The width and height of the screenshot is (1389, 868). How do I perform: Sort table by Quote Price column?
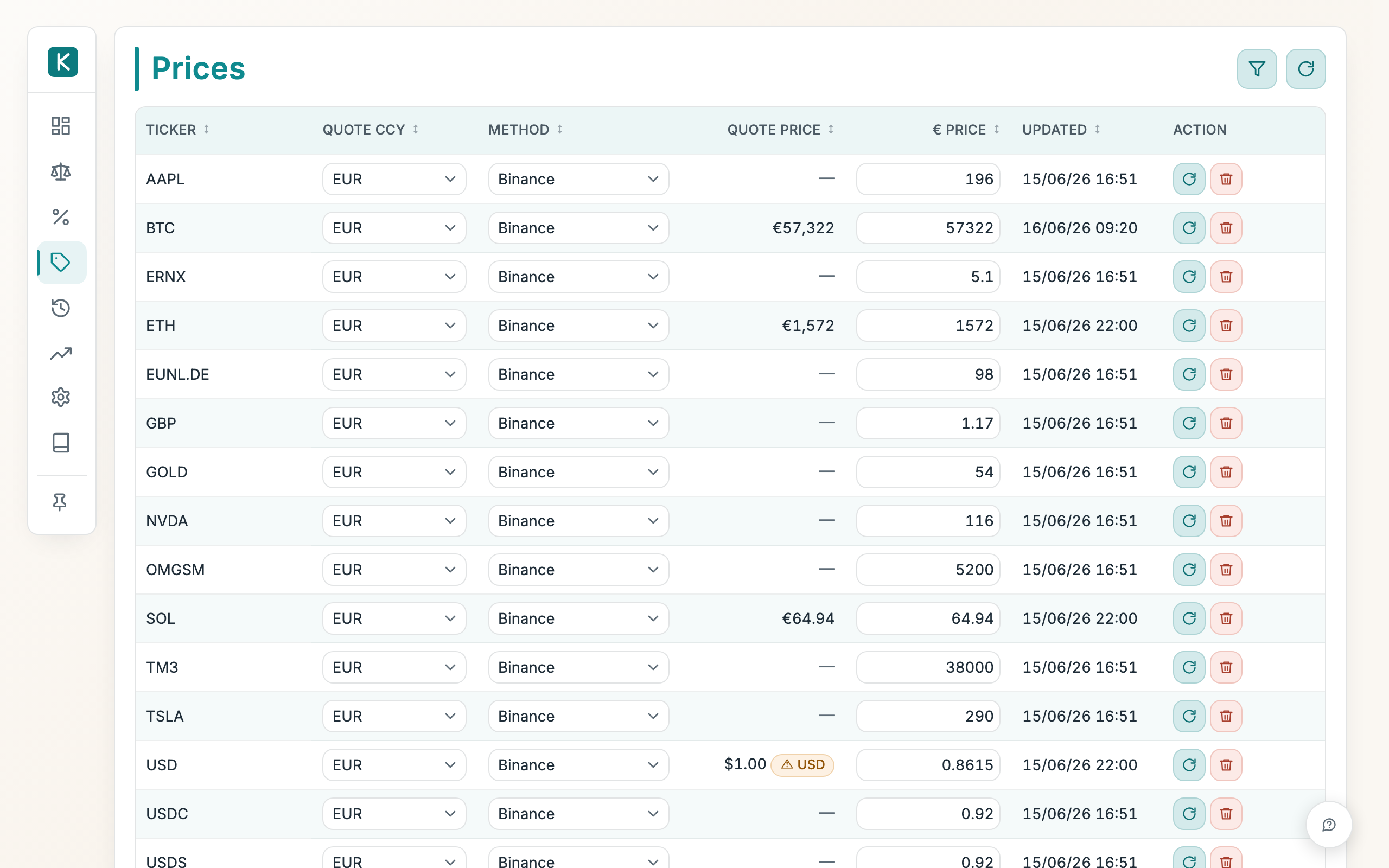point(781,130)
